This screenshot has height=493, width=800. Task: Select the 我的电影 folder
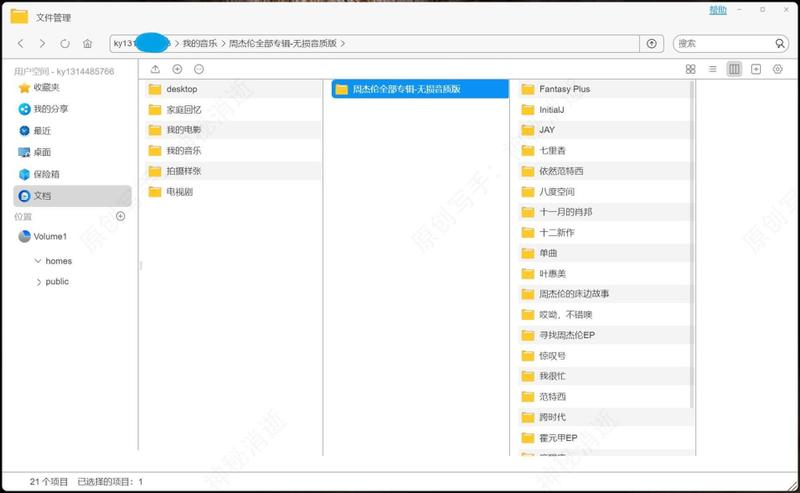[x=233, y=130]
